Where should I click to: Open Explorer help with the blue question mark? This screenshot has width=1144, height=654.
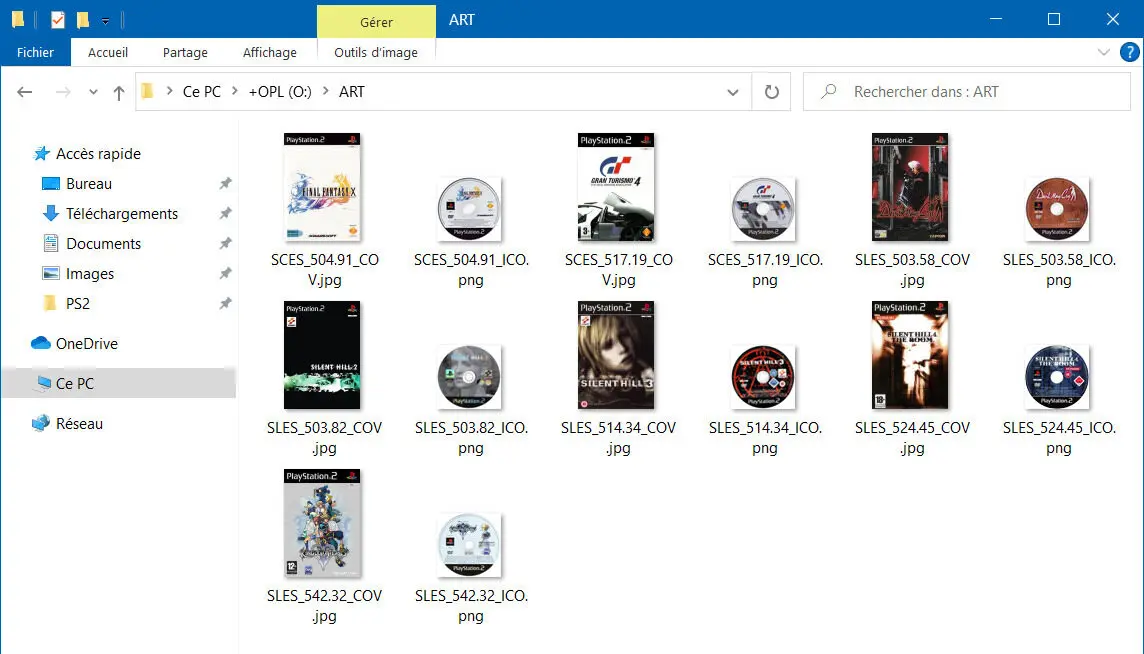(x=1131, y=52)
